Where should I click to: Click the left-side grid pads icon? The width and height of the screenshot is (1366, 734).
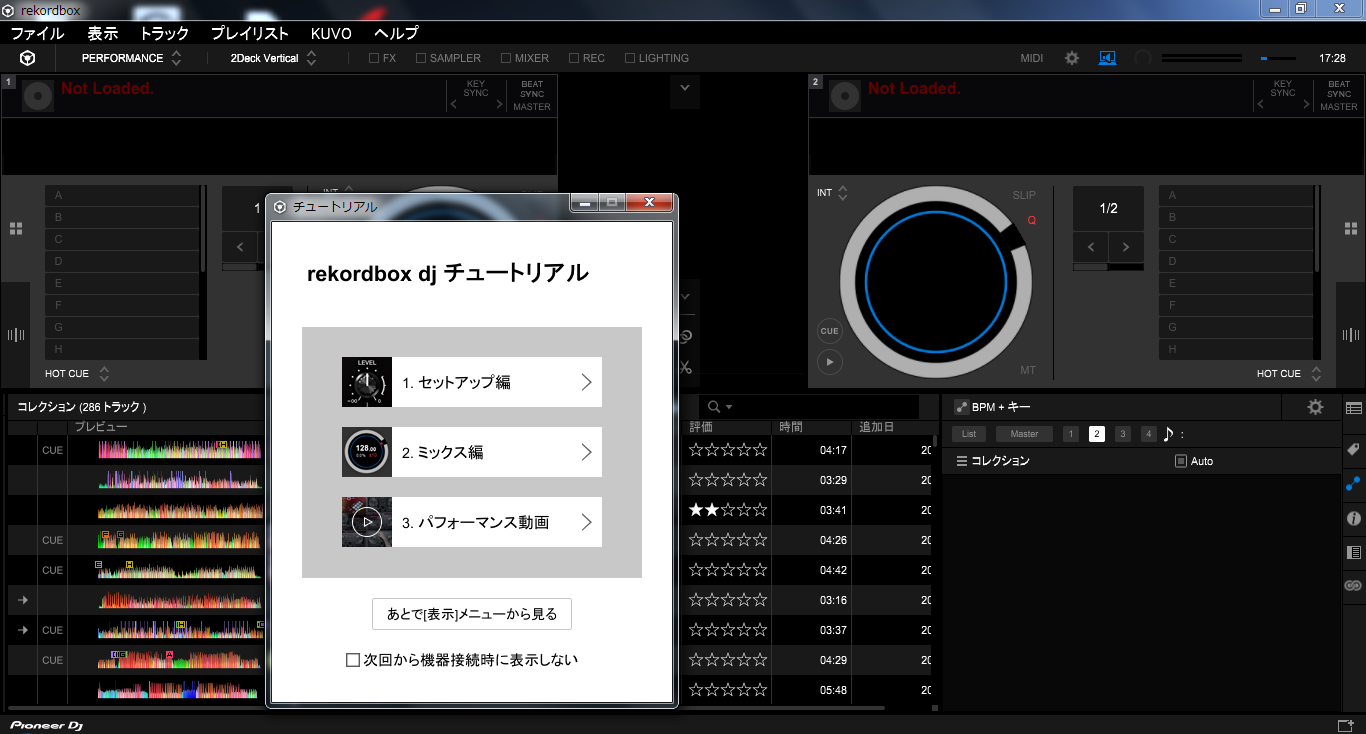(x=16, y=229)
